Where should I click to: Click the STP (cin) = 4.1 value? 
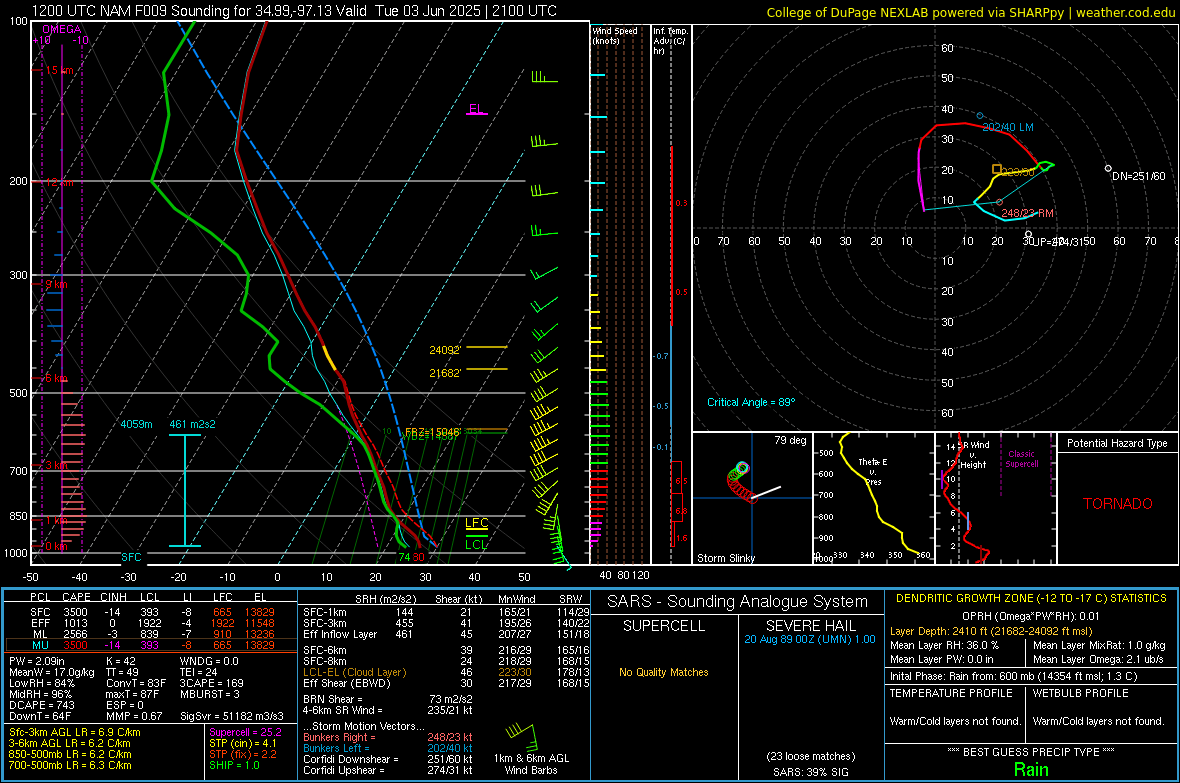tap(242, 743)
